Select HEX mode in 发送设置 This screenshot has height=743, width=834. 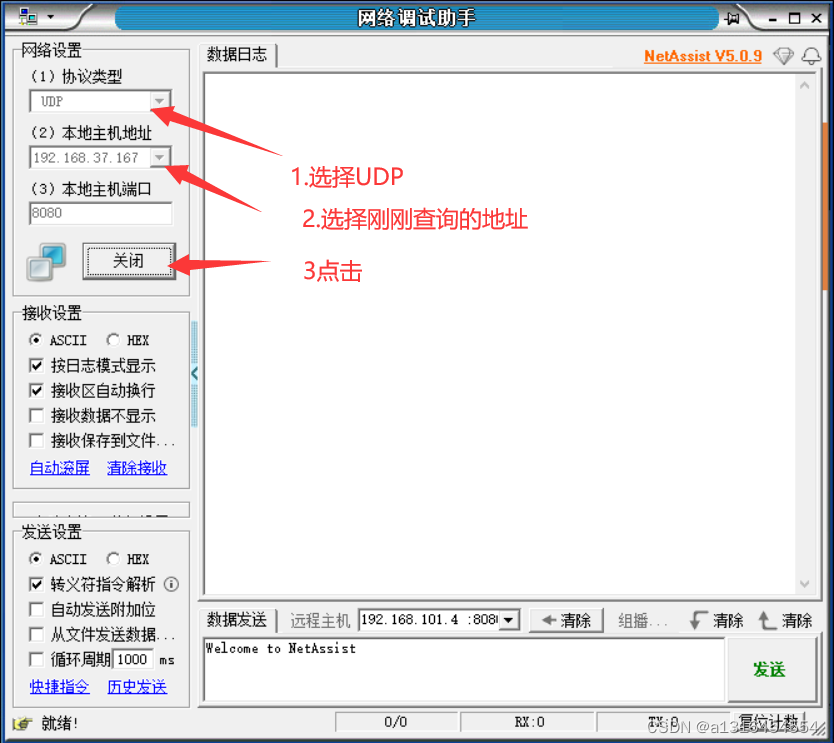pos(114,559)
